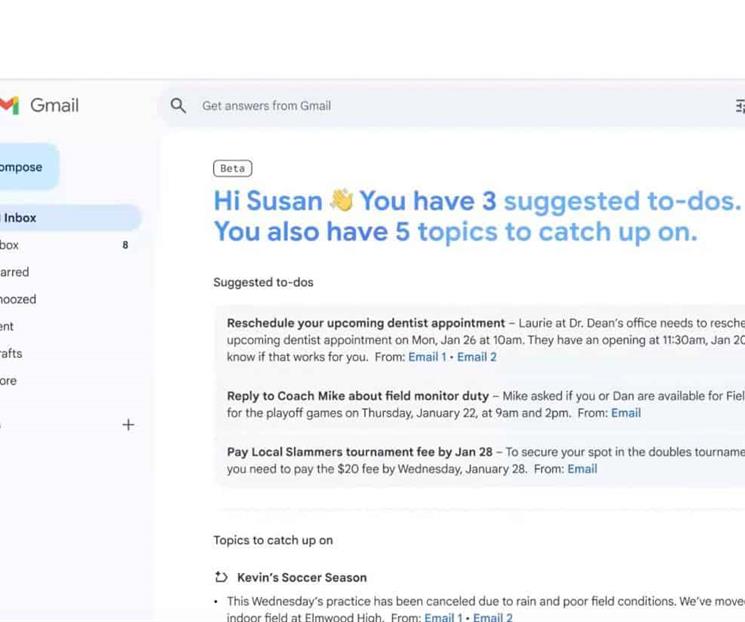Click the Gmail logo icon

click(9, 105)
